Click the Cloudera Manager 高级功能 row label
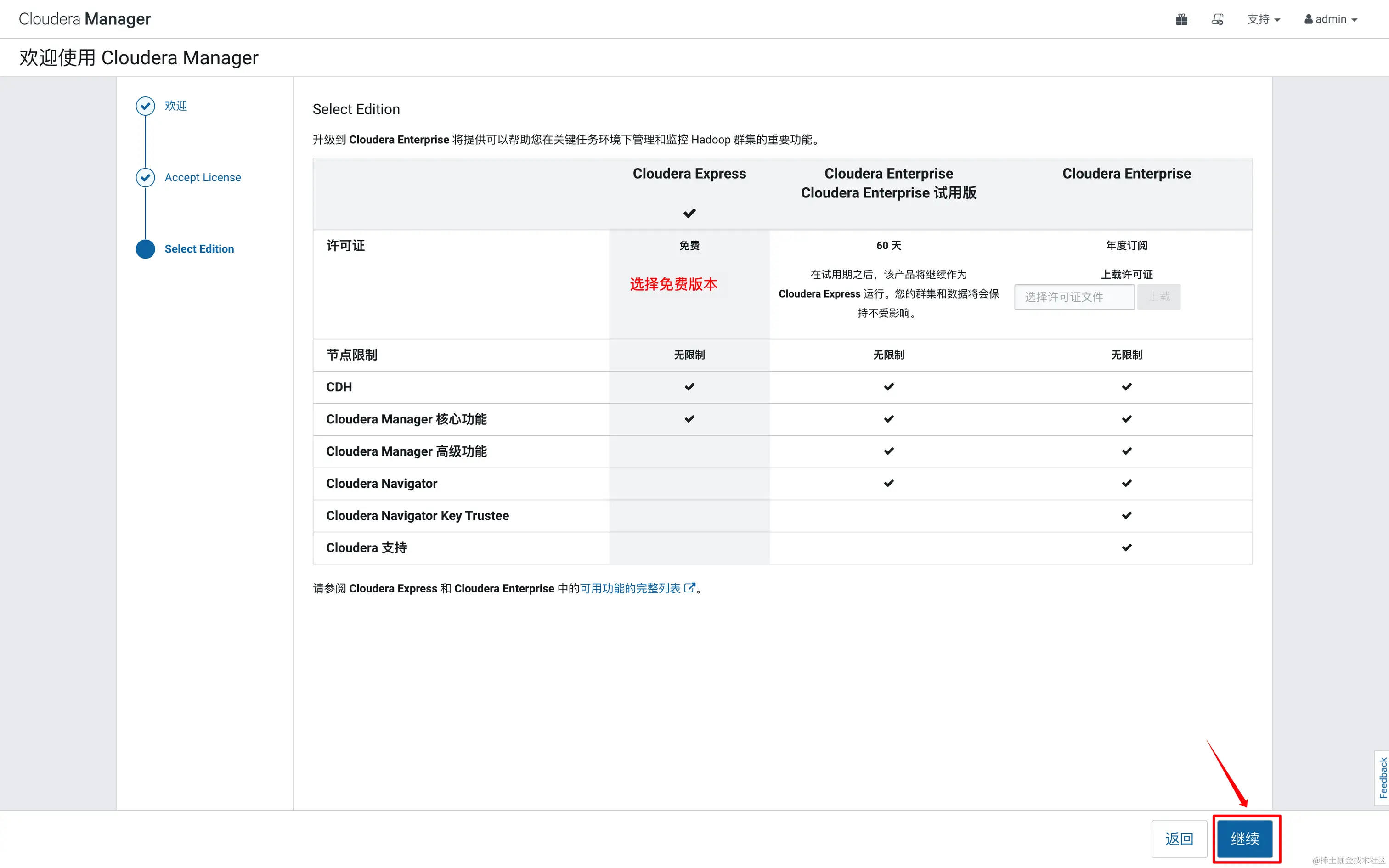 click(407, 451)
